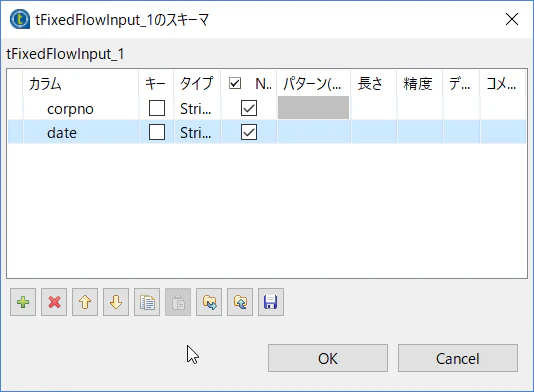Click the tFixedFlowInput_1 schema label

65,54
